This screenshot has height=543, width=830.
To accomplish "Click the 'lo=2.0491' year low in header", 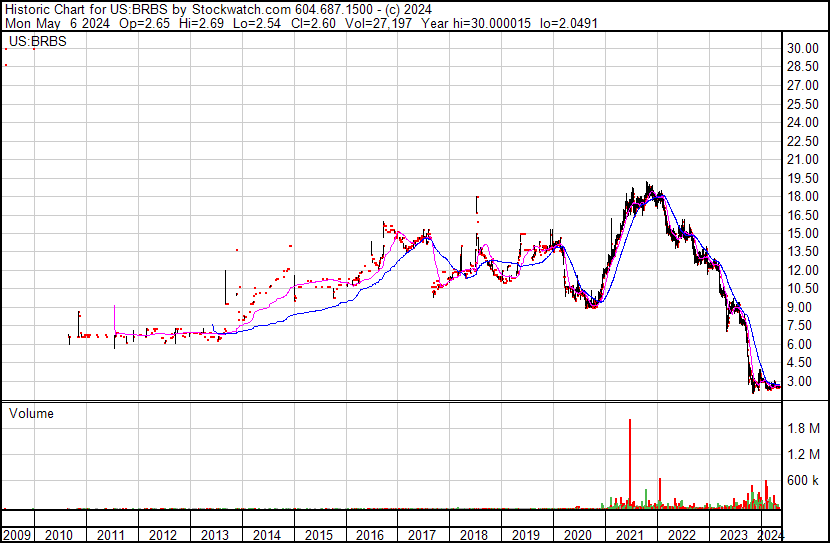I will [x=570, y=24].
